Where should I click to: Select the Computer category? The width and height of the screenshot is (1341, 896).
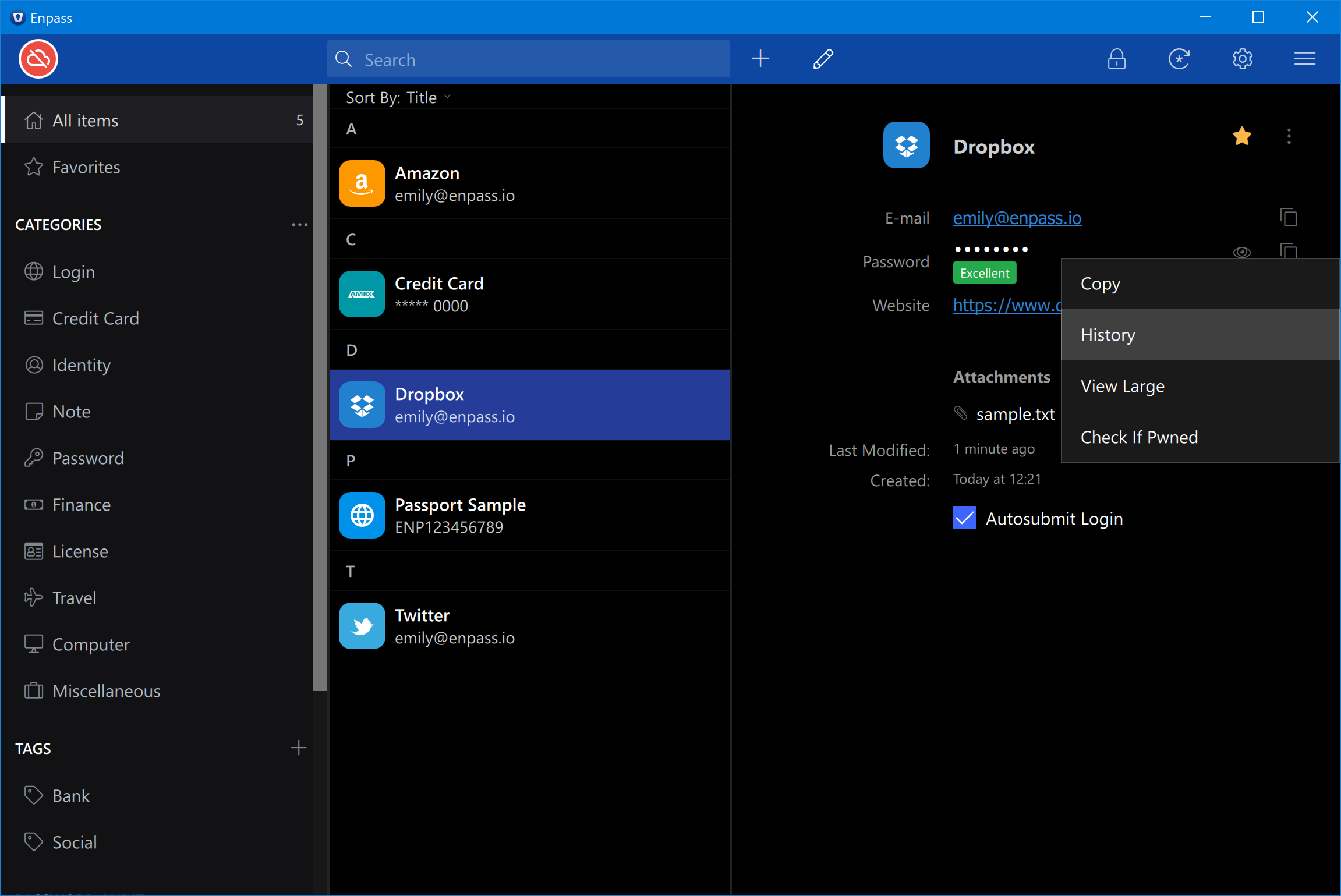[157, 644]
